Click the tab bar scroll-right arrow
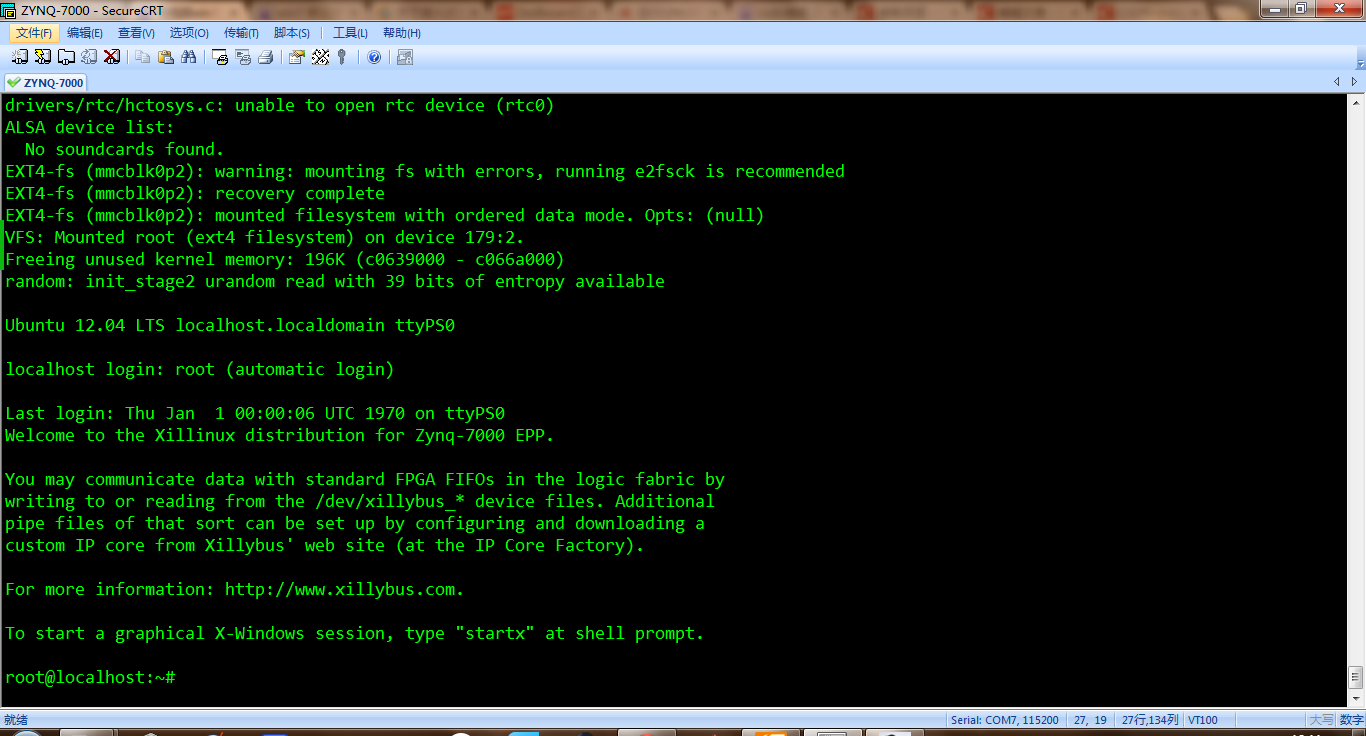The image size is (1366, 736). click(x=1356, y=82)
